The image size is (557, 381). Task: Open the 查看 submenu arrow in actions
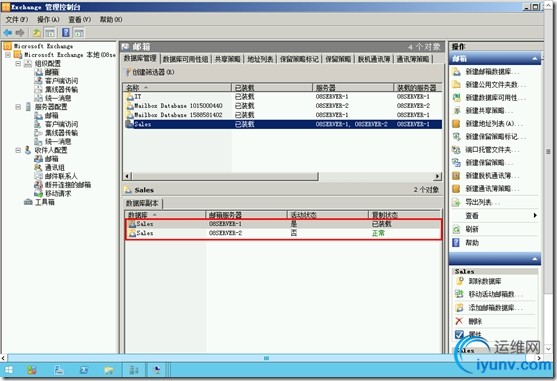pos(535,216)
